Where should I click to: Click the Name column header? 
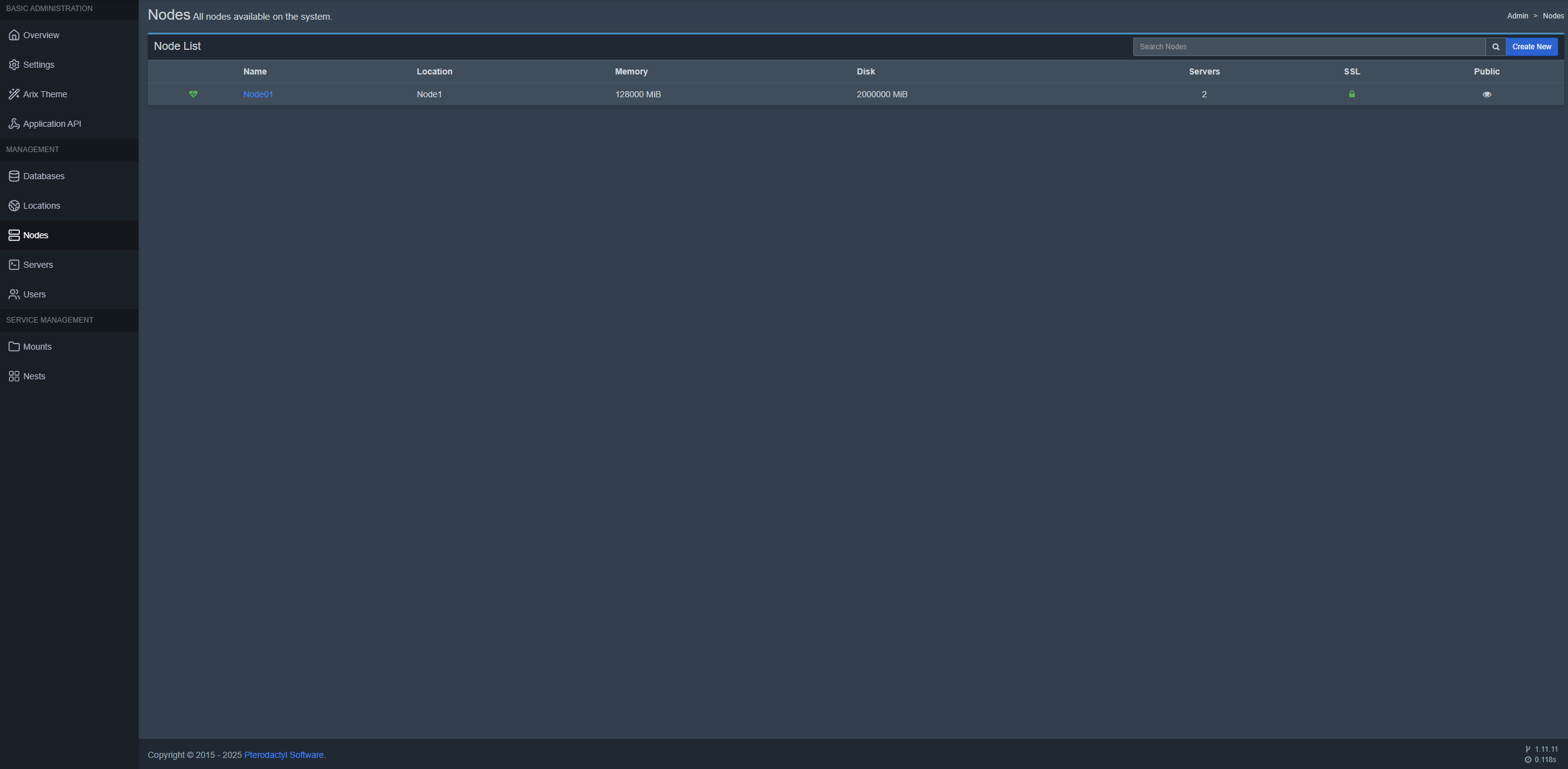(x=255, y=71)
